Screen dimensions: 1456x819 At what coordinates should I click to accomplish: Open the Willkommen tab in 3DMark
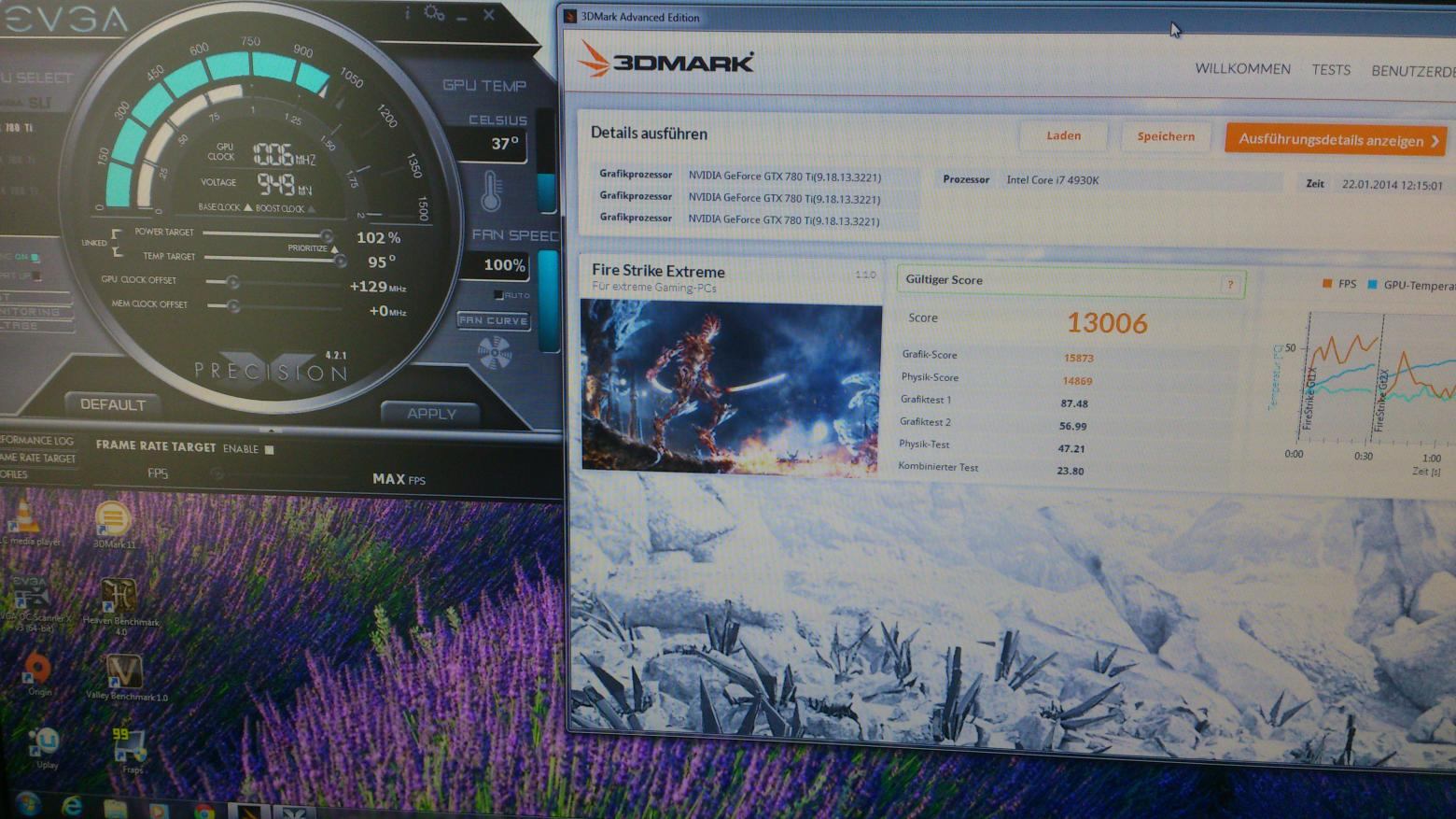1242,69
